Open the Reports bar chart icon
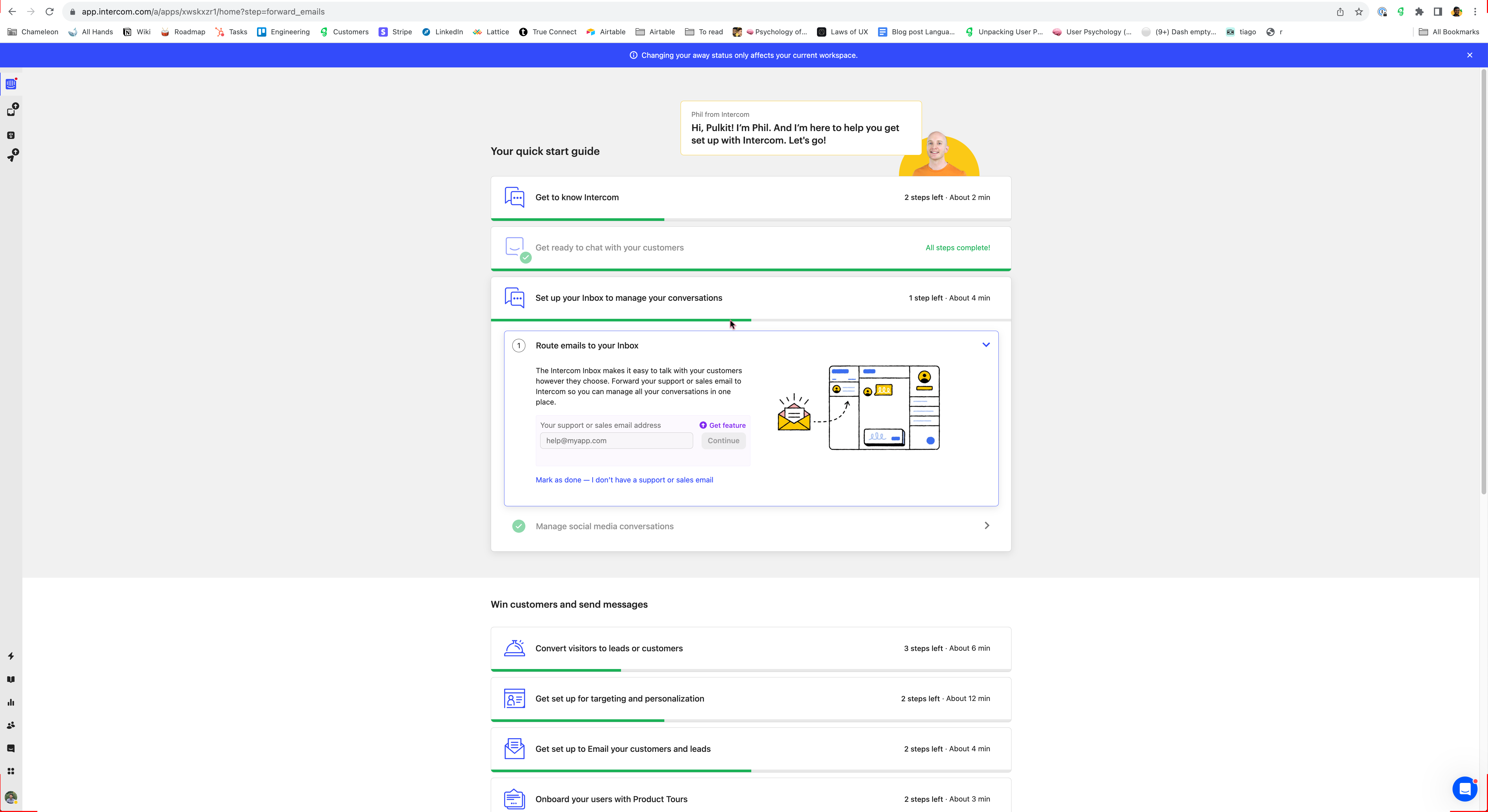This screenshot has height=812, width=1488. click(11, 702)
